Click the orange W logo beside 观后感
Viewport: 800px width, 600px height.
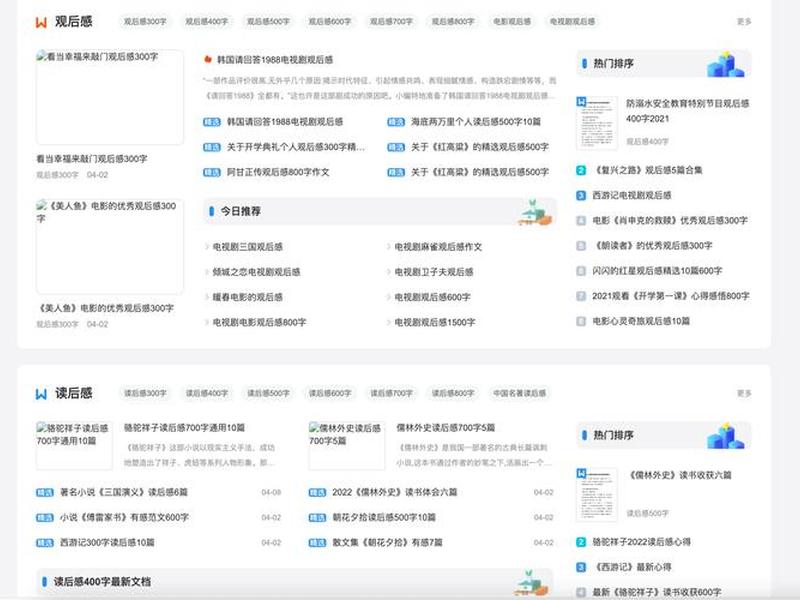41,22
